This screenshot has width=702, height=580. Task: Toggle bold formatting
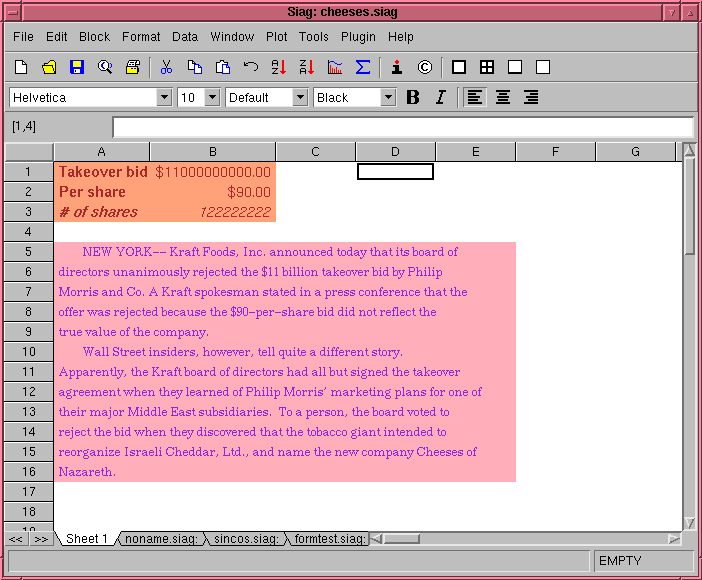tap(413, 97)
